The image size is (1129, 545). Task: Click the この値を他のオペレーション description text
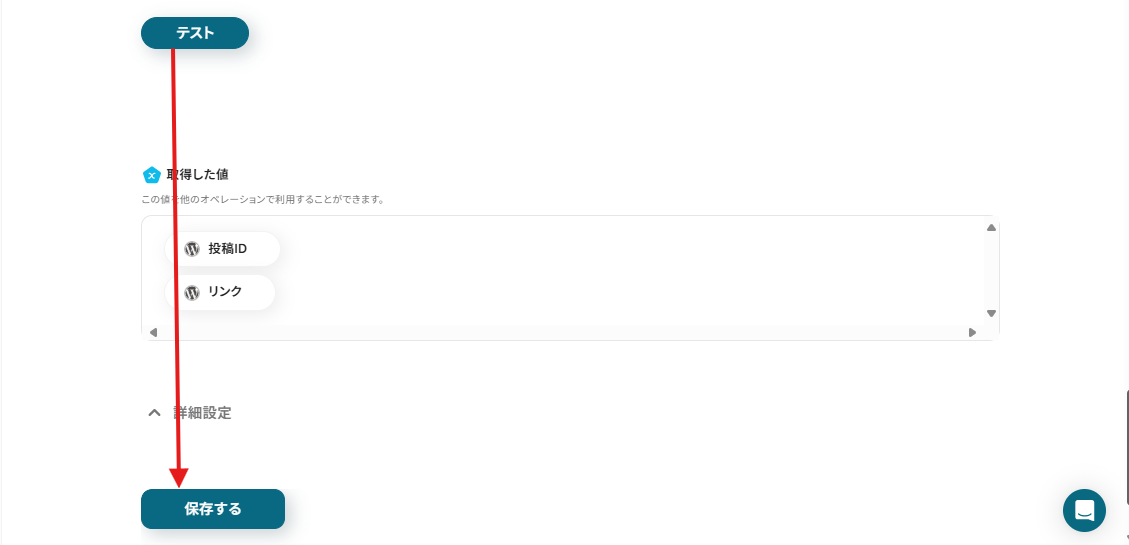263,199
